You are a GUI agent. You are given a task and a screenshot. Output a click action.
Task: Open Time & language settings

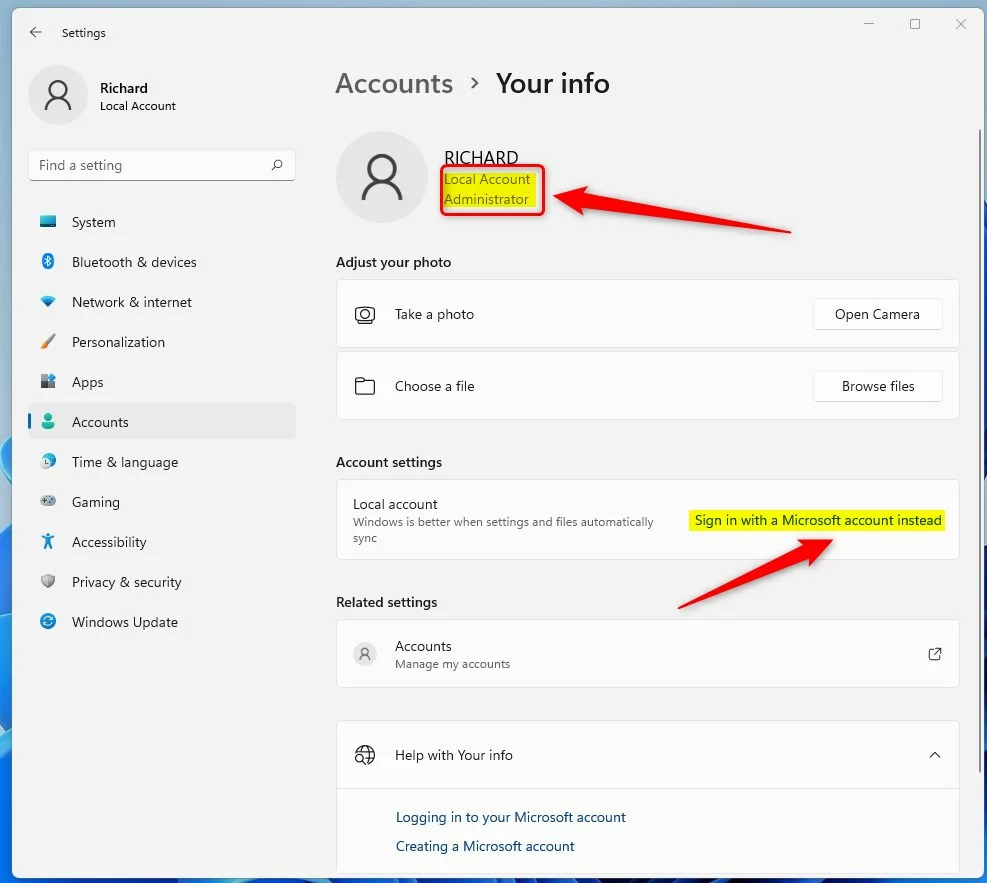click(x=124, y=462)
